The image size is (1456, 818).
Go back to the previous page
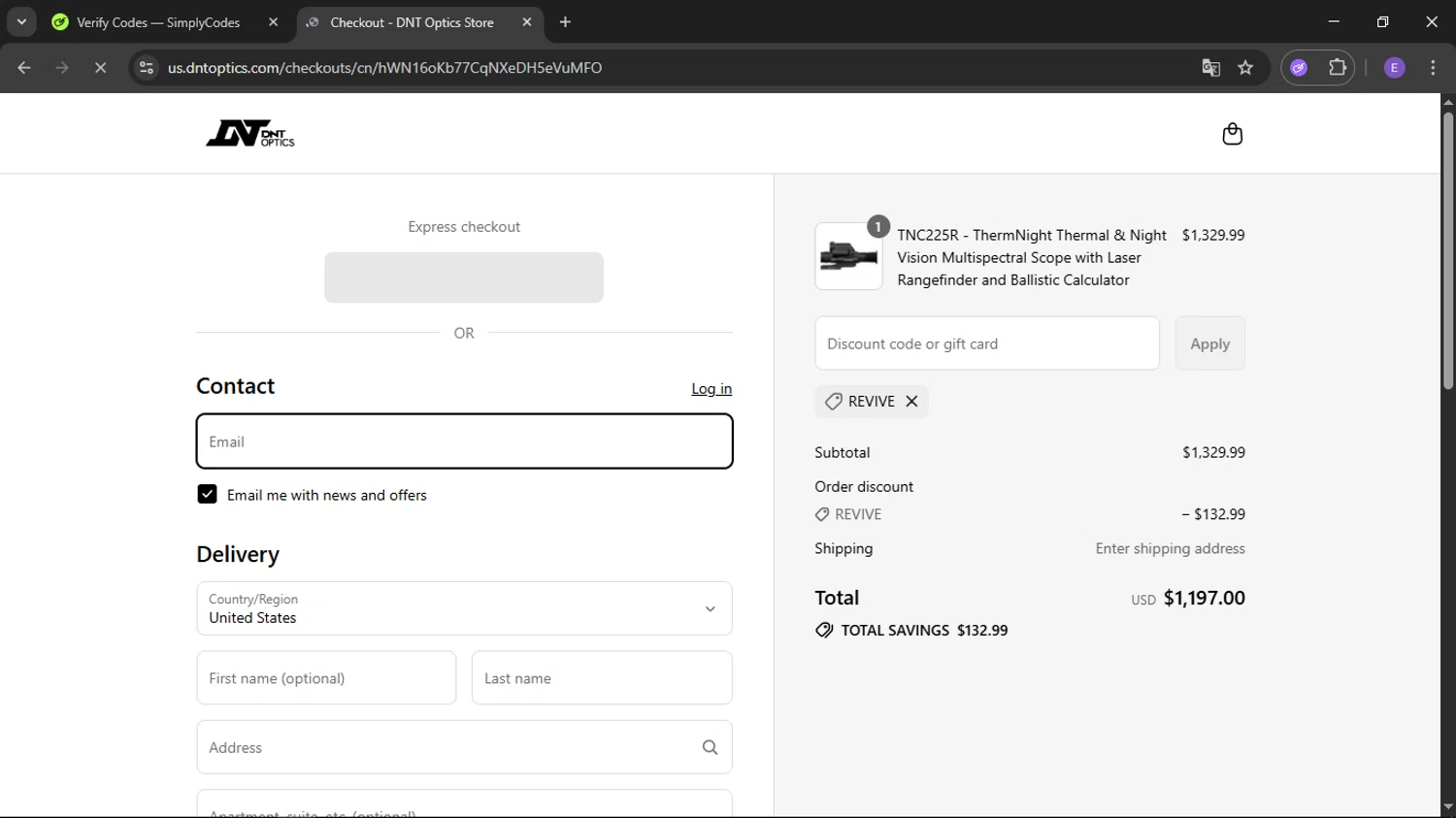click(x=24, y=68)
